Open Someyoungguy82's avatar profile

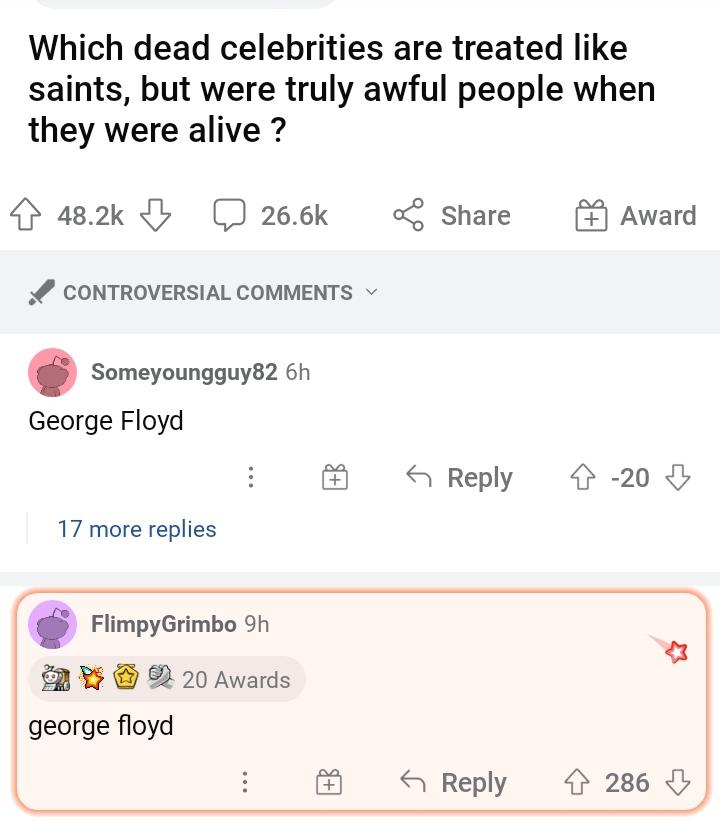(x=52, y=373)
